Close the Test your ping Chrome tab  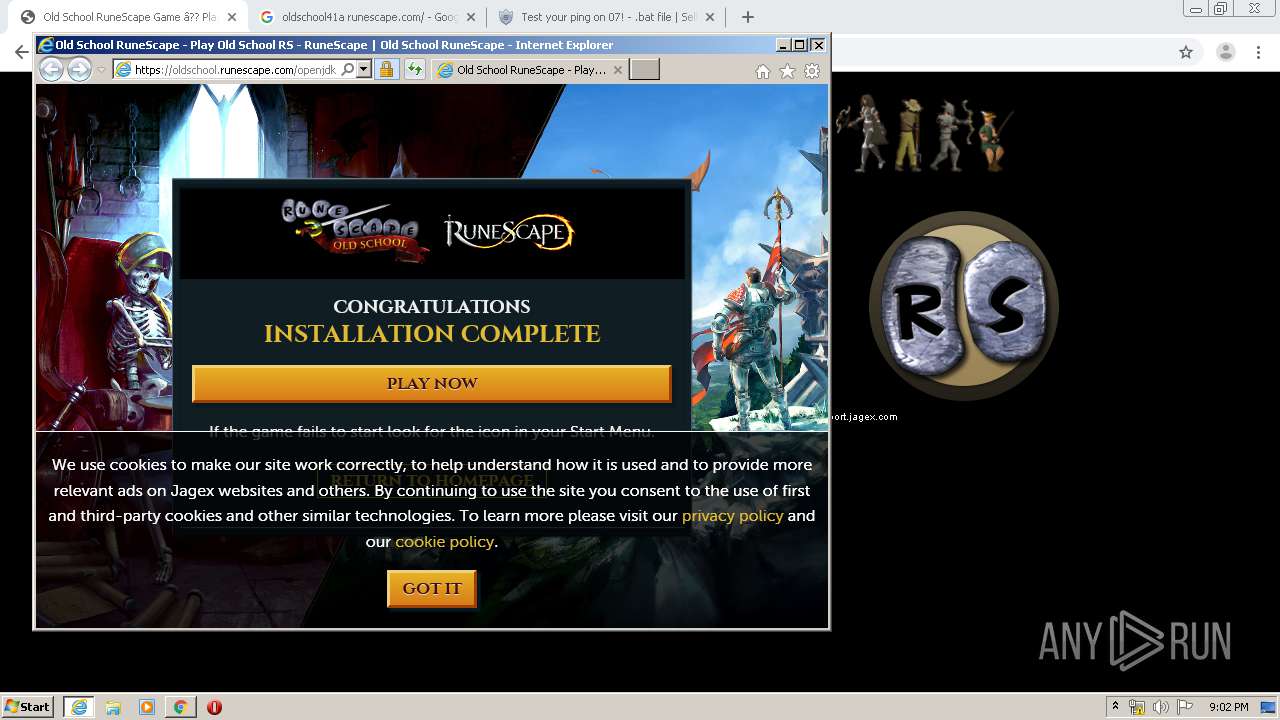710,17
